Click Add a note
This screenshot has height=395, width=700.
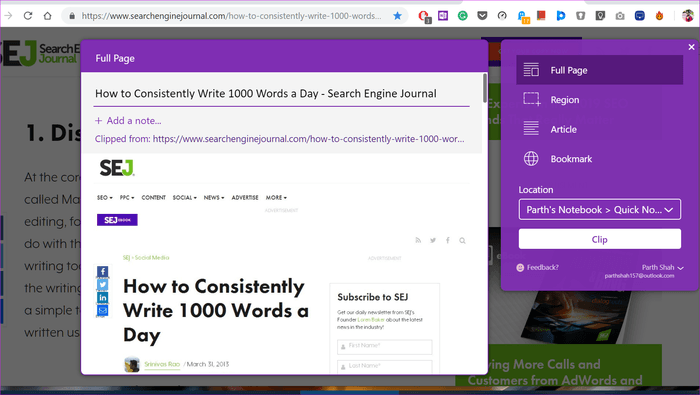coord(128,121)
